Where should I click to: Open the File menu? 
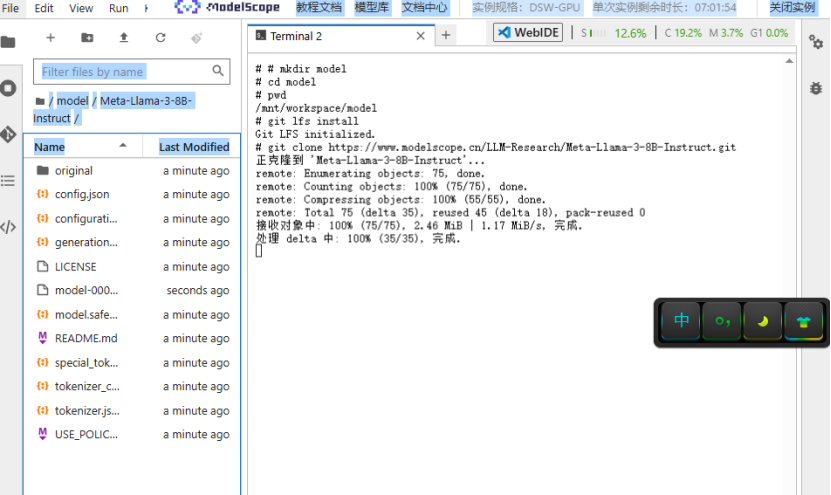(11, 8)
